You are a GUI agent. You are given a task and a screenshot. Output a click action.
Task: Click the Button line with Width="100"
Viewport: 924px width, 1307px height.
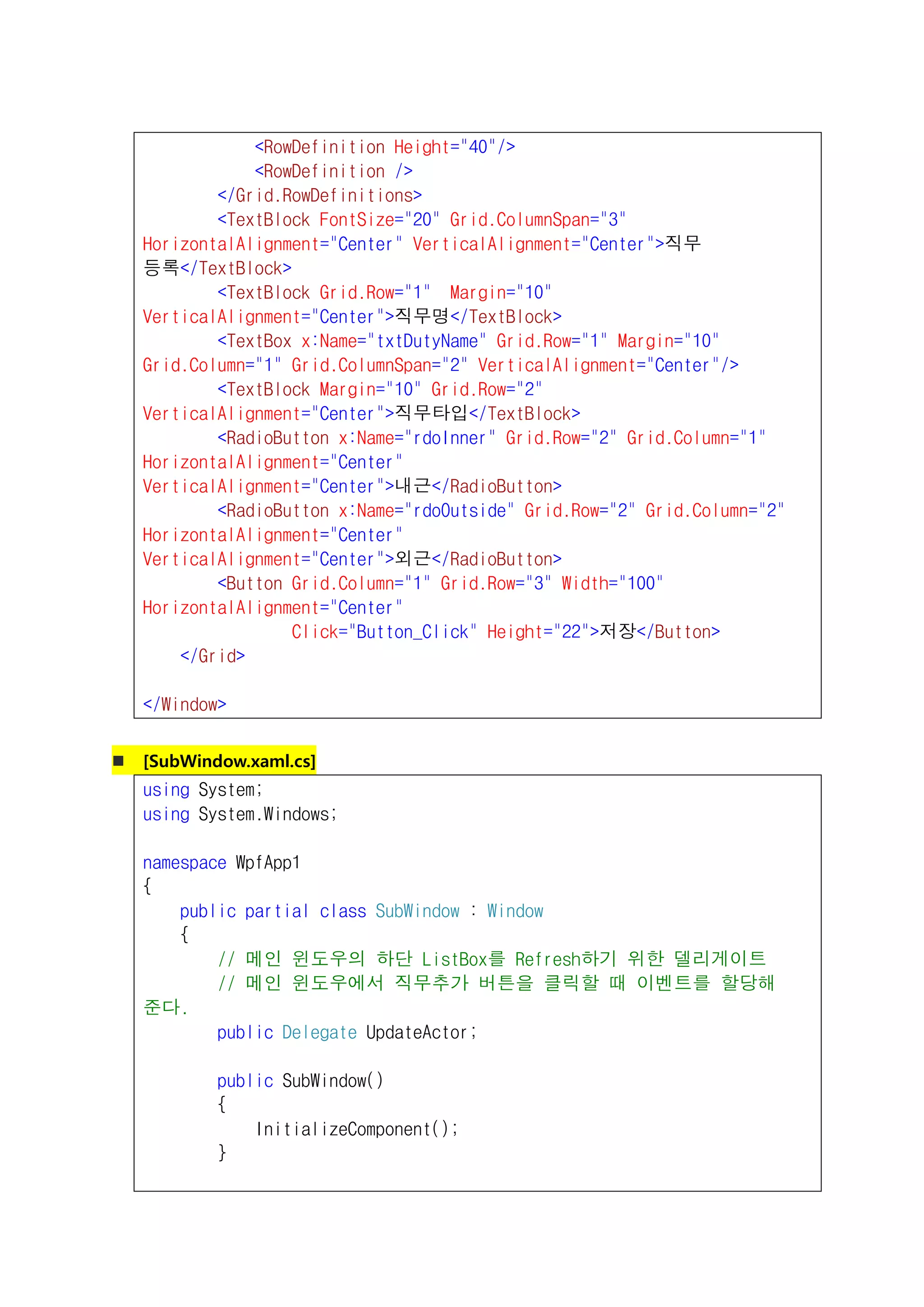click(440, 584)
